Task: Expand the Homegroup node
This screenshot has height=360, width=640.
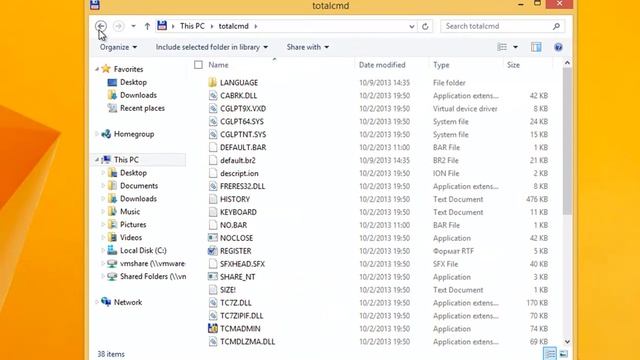Action: pos(97,134)
